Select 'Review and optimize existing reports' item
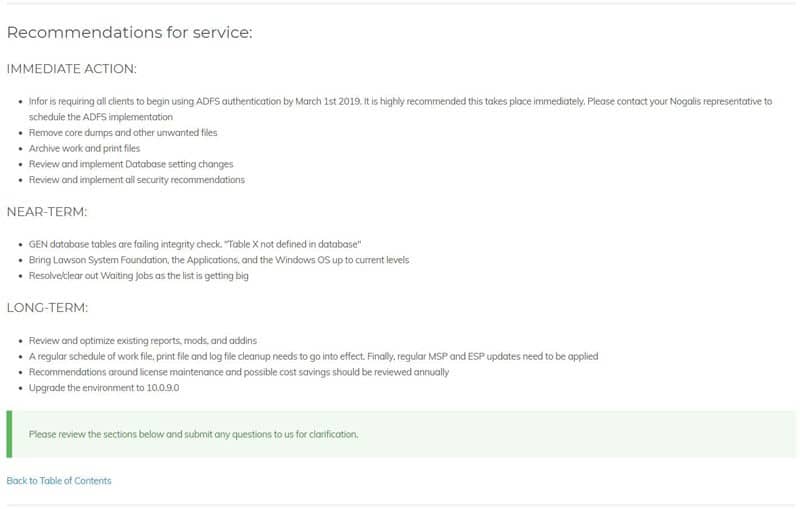This screenshot has width=800, height=509. [x=143, y=341]
